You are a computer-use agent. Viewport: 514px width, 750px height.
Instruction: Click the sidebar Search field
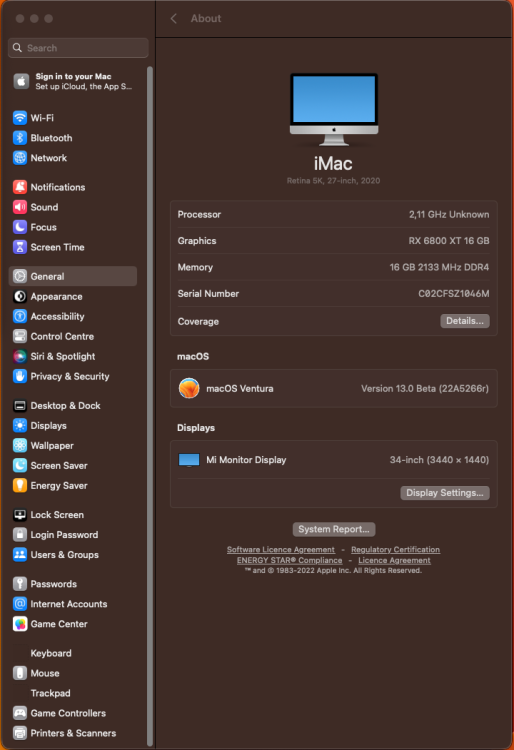click(x=78, y=48)
